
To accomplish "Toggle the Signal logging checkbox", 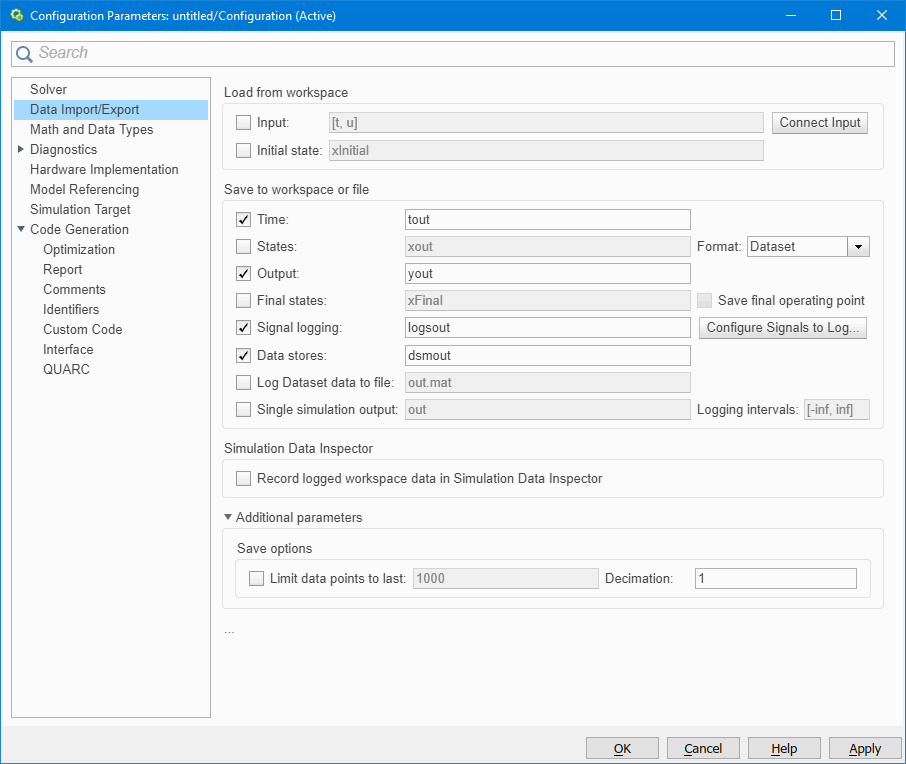I will (x=243, y=327).
